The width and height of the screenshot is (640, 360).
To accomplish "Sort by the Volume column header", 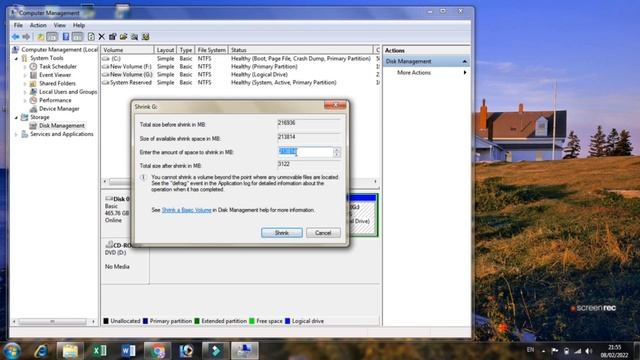I will tap(127, 50).
